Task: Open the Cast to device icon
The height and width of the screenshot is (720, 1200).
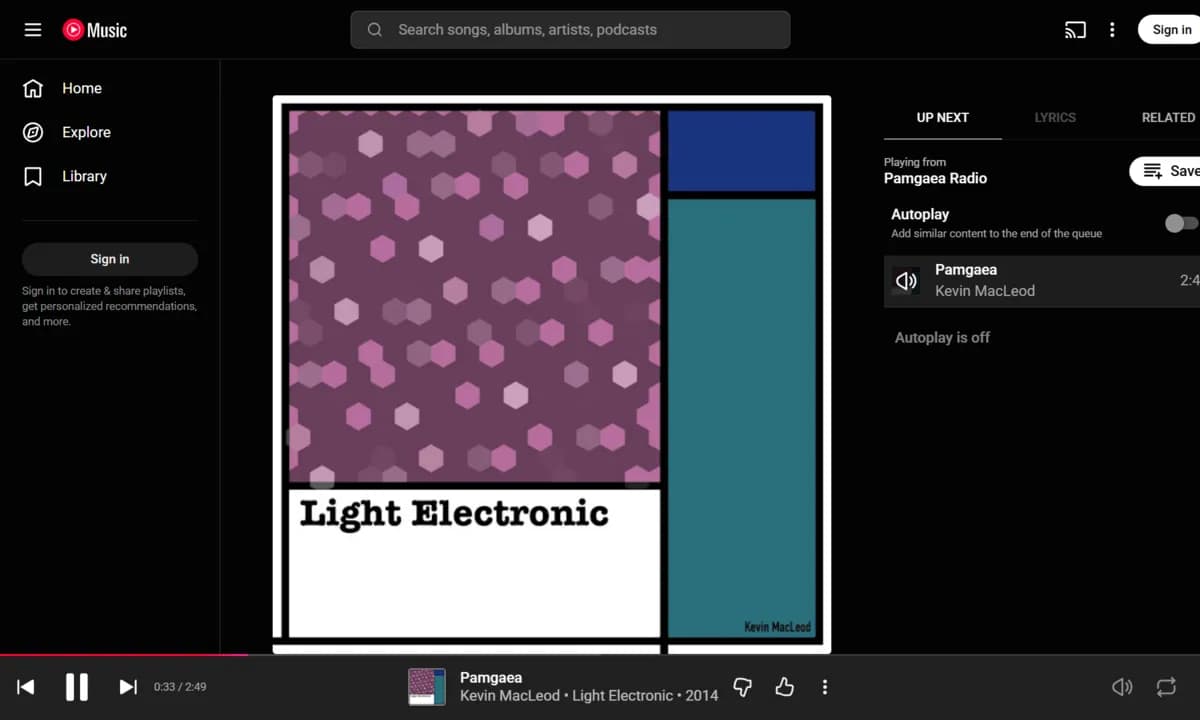Action: pos(1075,30)
